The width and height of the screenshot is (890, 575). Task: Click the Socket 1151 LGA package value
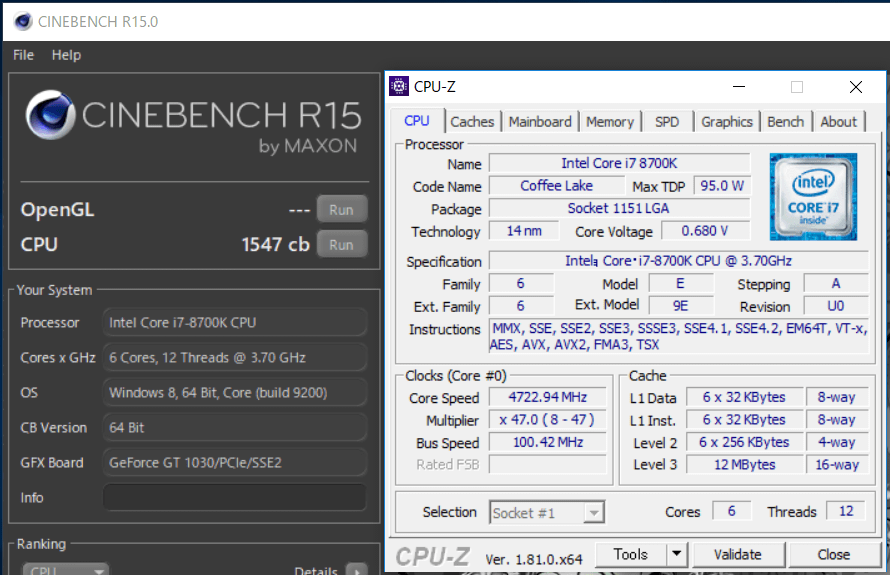point(619,208)
